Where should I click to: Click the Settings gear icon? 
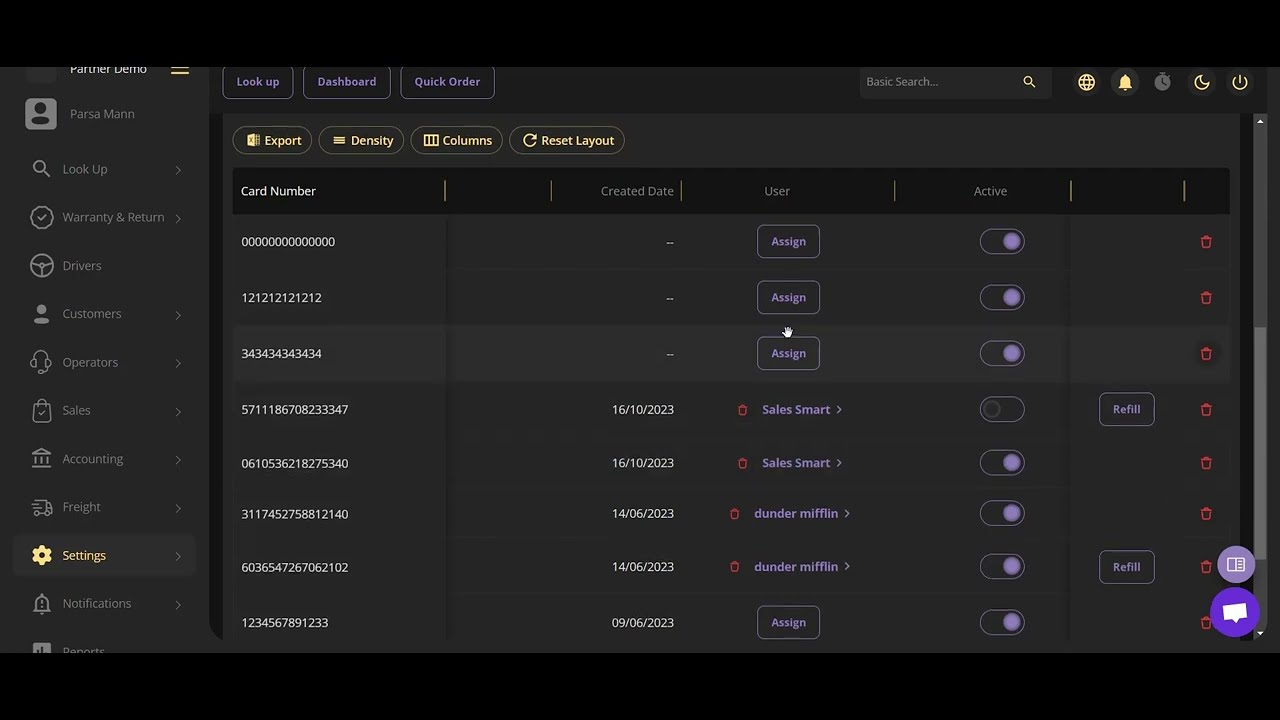(41, 556)
